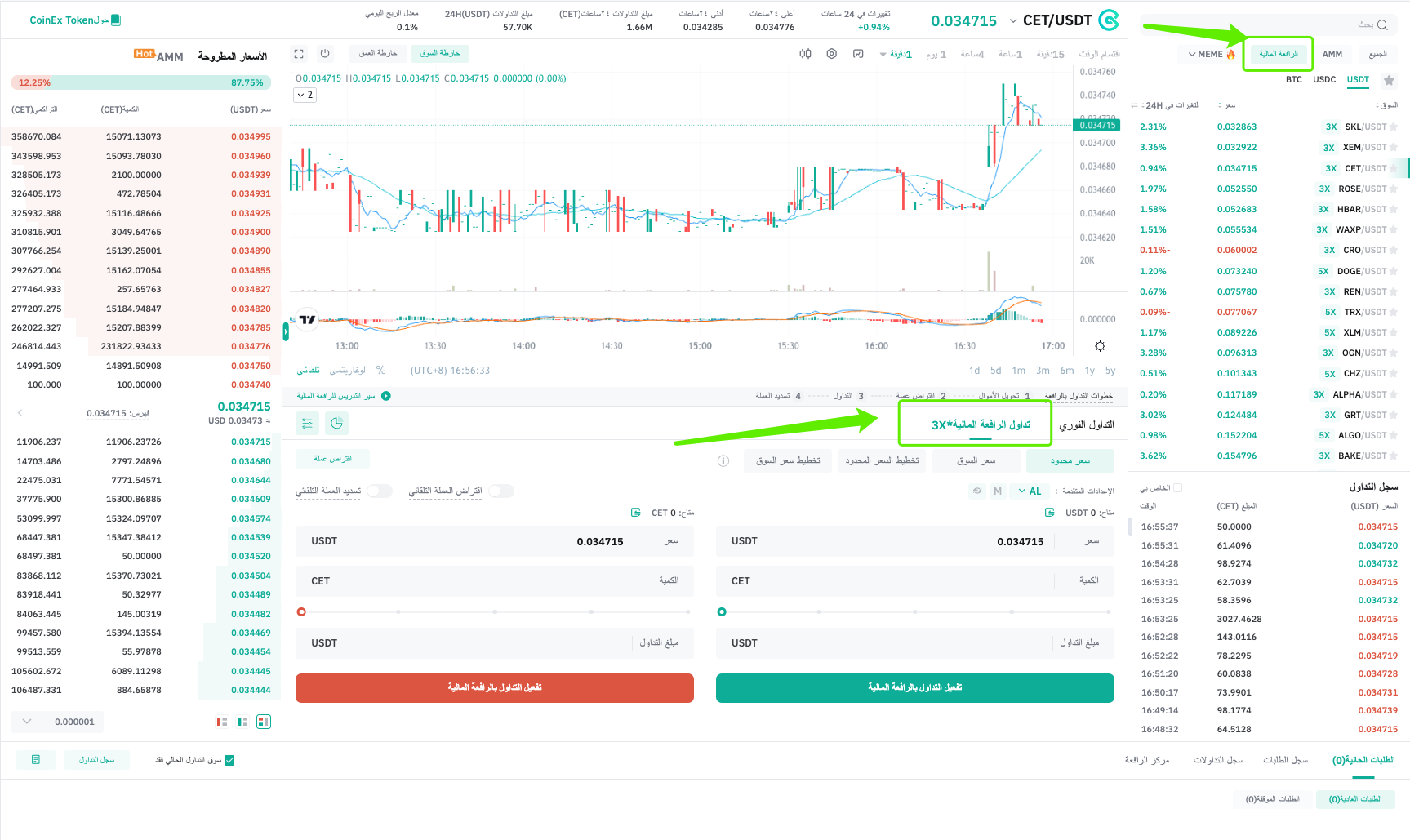Screen dimensions: 1410x840
Task: Select the AMM market tab
Action: (x=1332, y=54)
